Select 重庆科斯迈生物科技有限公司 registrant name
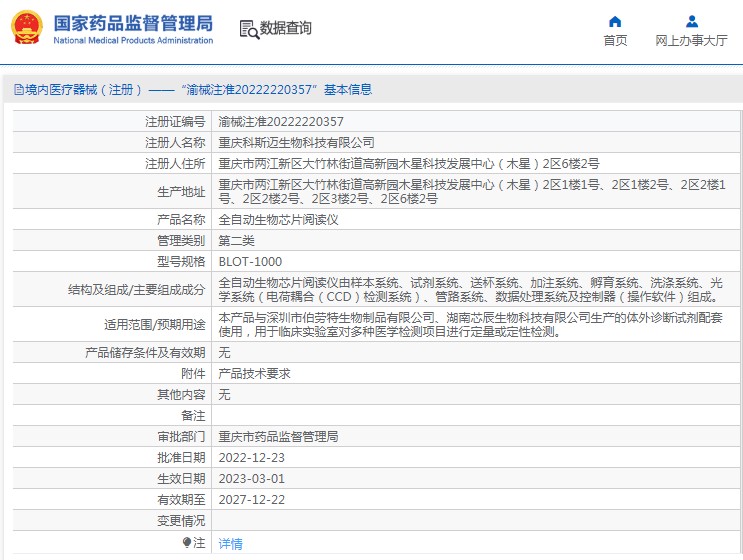 (297, 143)
